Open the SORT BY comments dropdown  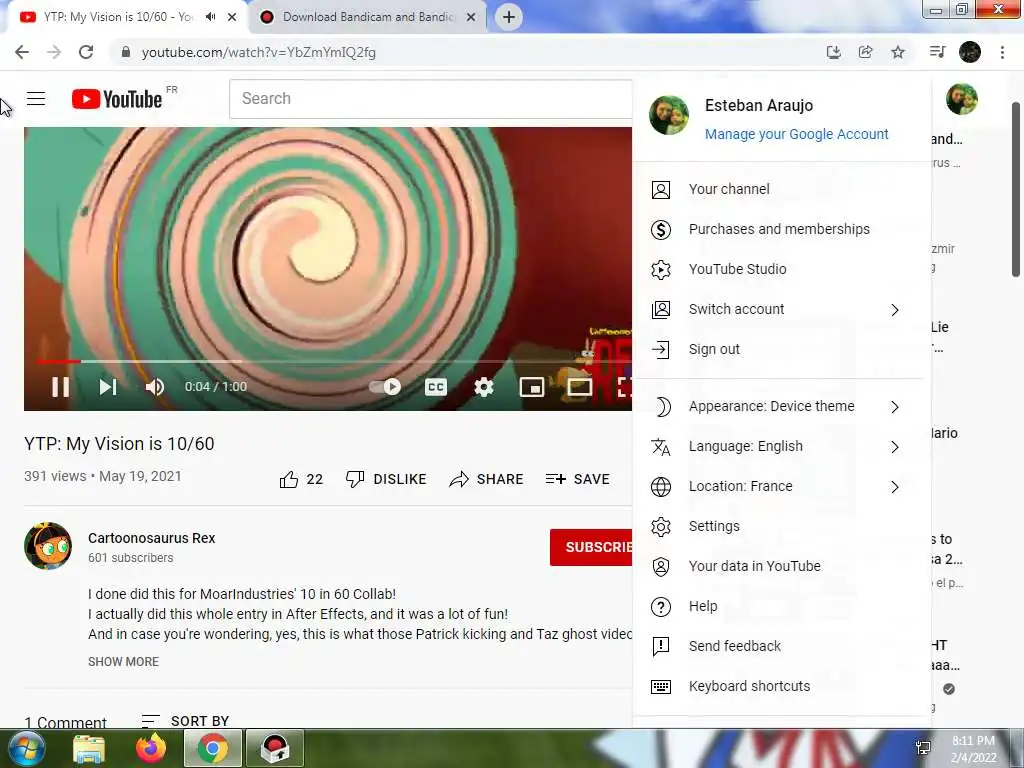coord(185,721)
